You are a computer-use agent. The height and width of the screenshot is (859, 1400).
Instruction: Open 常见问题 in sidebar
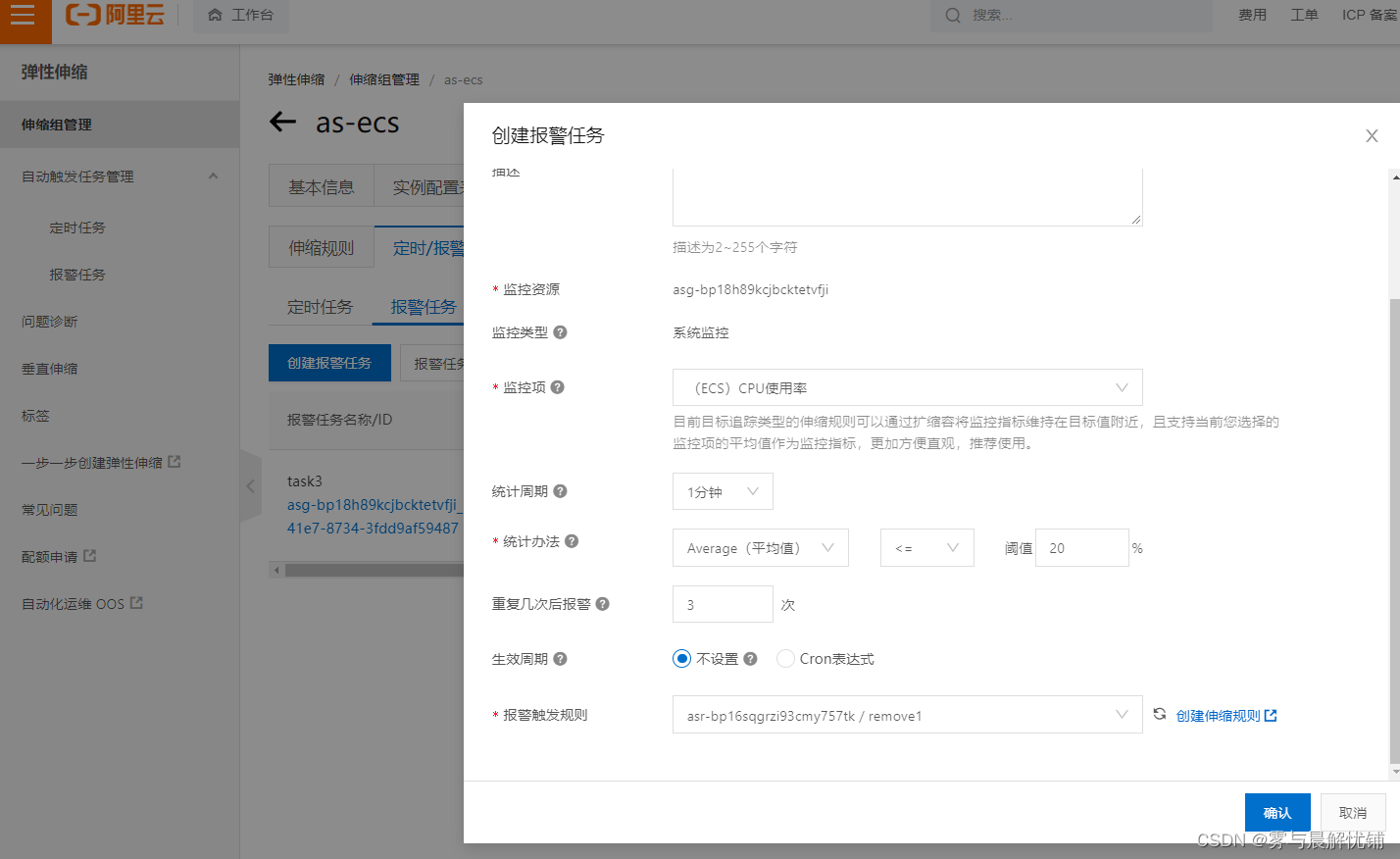point(50,510)
